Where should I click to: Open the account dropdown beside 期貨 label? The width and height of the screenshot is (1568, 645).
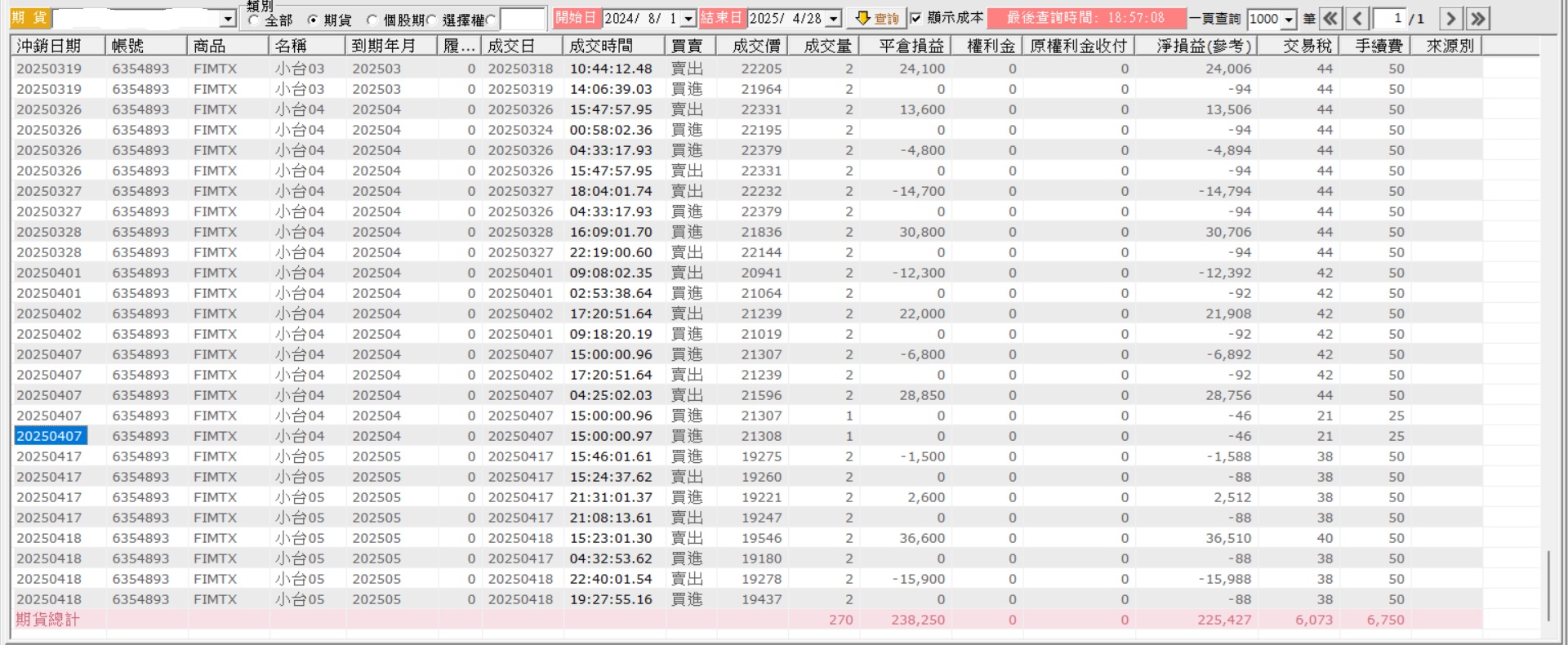[x=229, y=19]
